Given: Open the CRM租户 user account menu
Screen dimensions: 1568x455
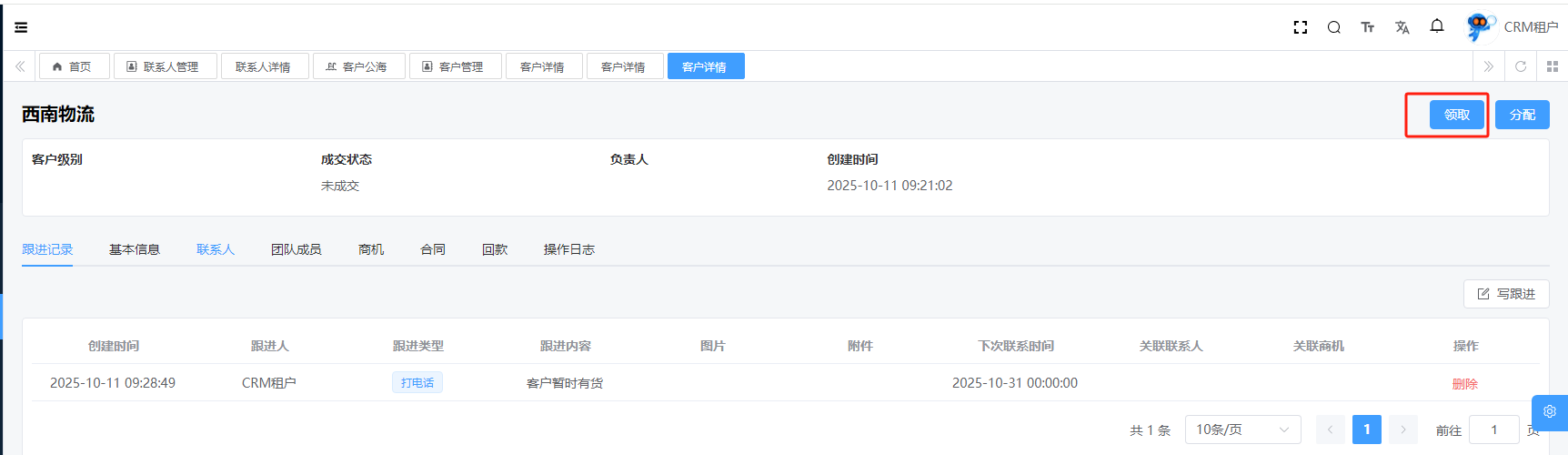Looking at the screenshot, I should point(1513,27).
